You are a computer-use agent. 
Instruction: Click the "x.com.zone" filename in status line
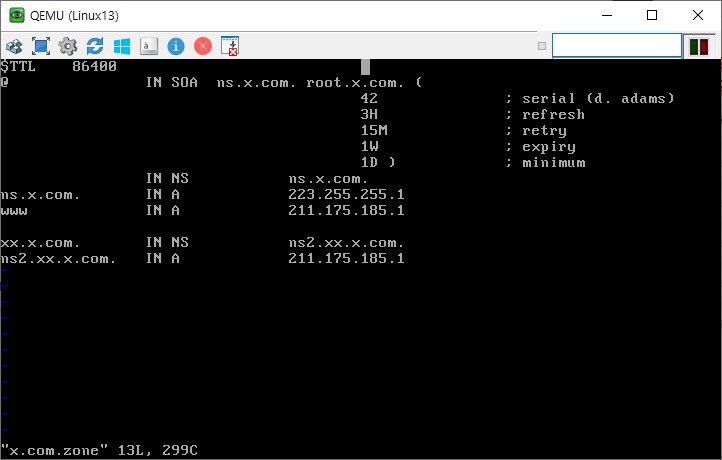[54, 450]
